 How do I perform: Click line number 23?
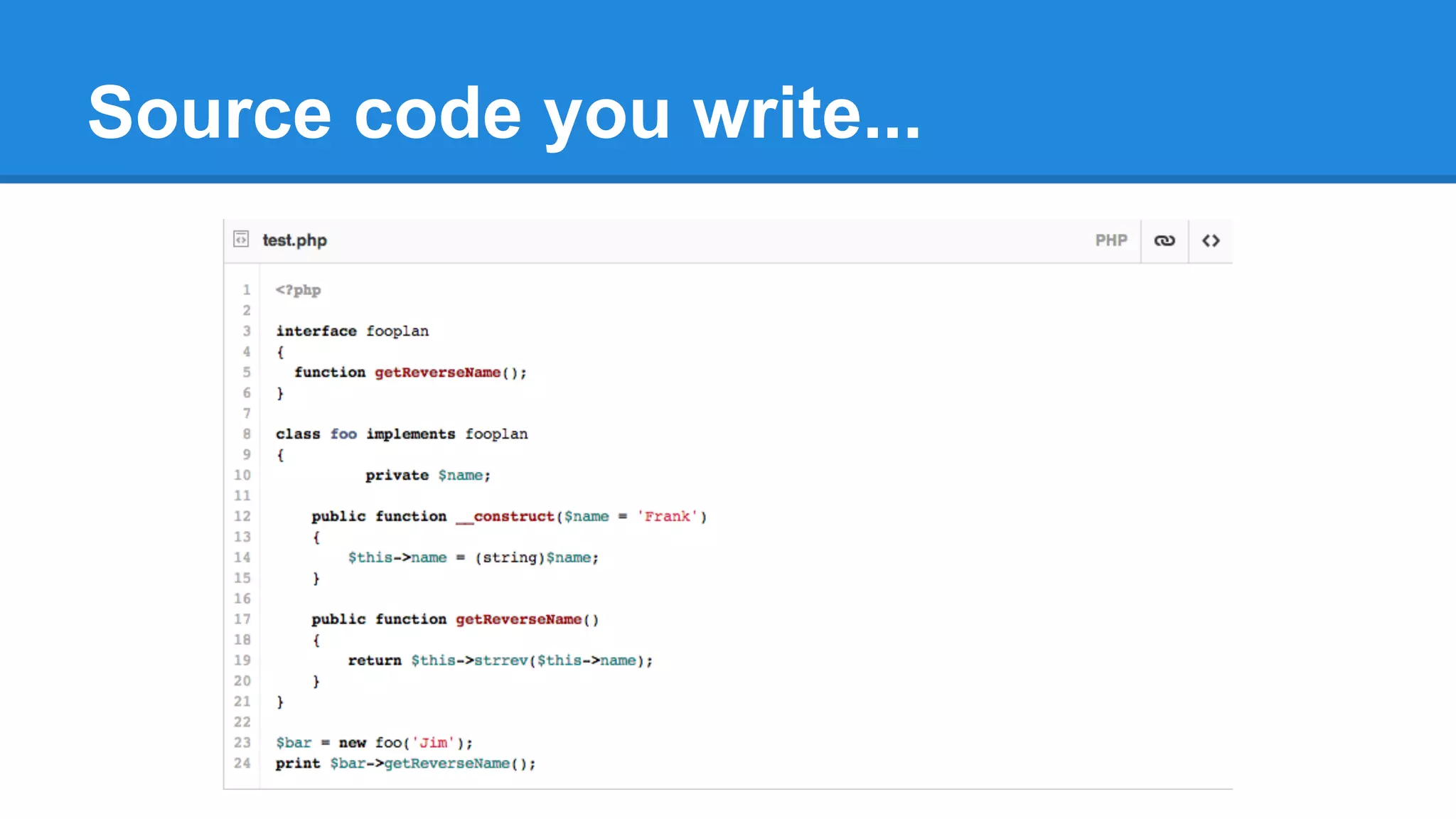click(242, 743)
